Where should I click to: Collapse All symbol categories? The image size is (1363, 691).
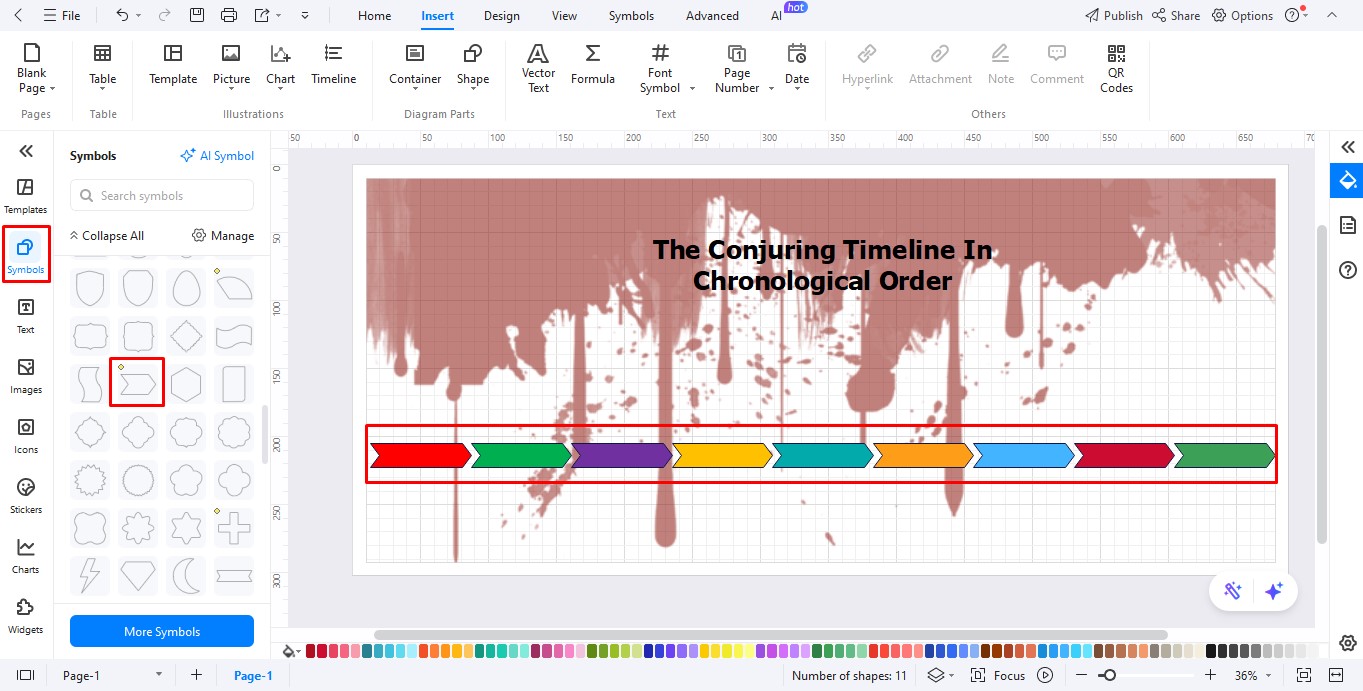click(x=107, y=236)
